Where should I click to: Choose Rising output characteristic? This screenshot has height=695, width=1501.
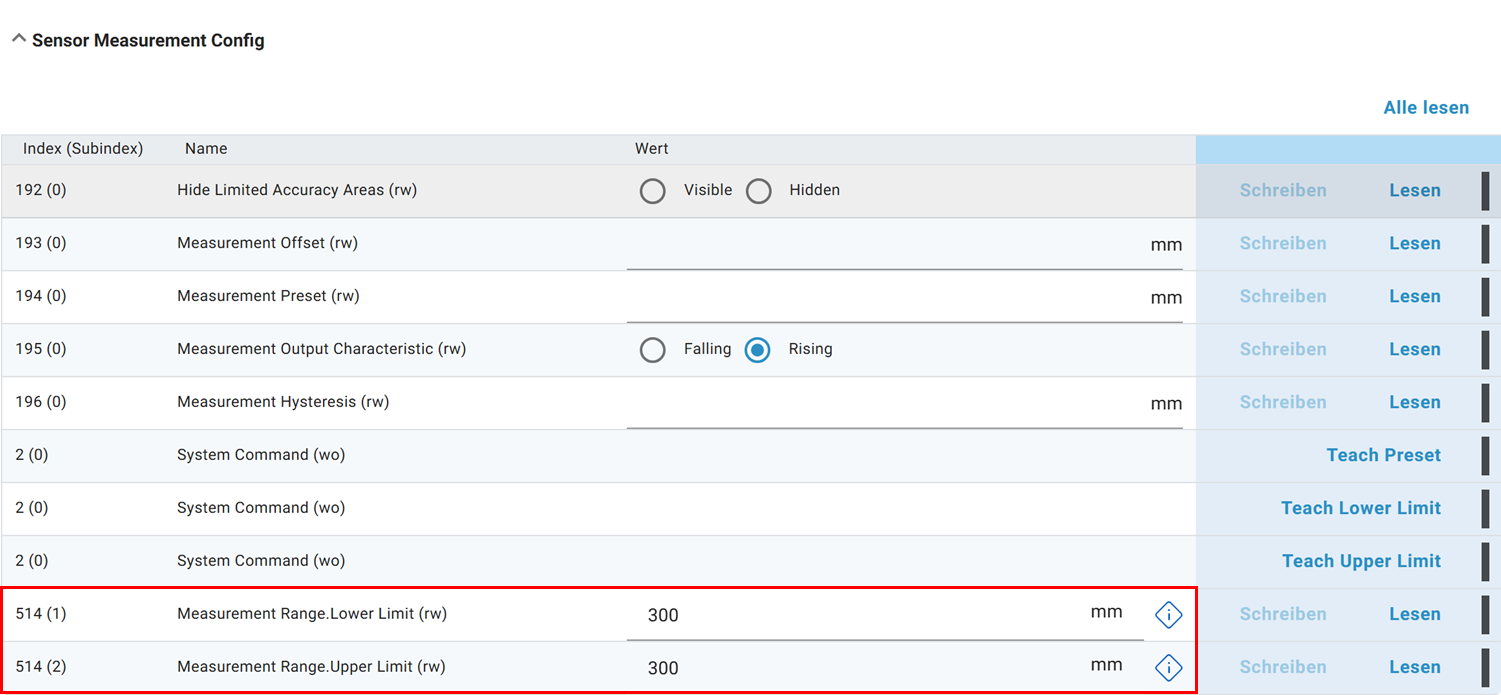tap(758, 350)
